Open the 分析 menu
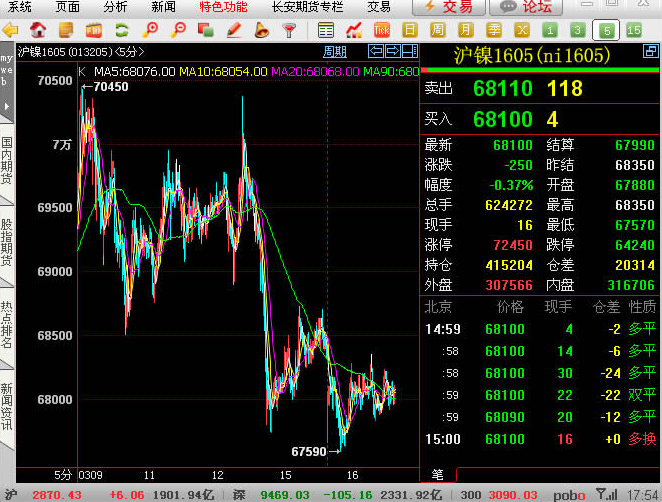The height and width of the screenshot is (502, 662). 115,7
